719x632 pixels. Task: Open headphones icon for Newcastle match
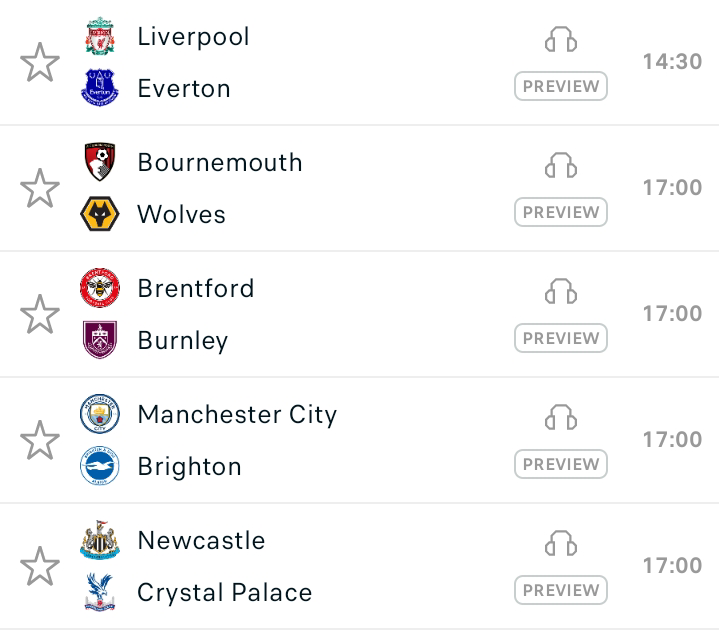561,543
